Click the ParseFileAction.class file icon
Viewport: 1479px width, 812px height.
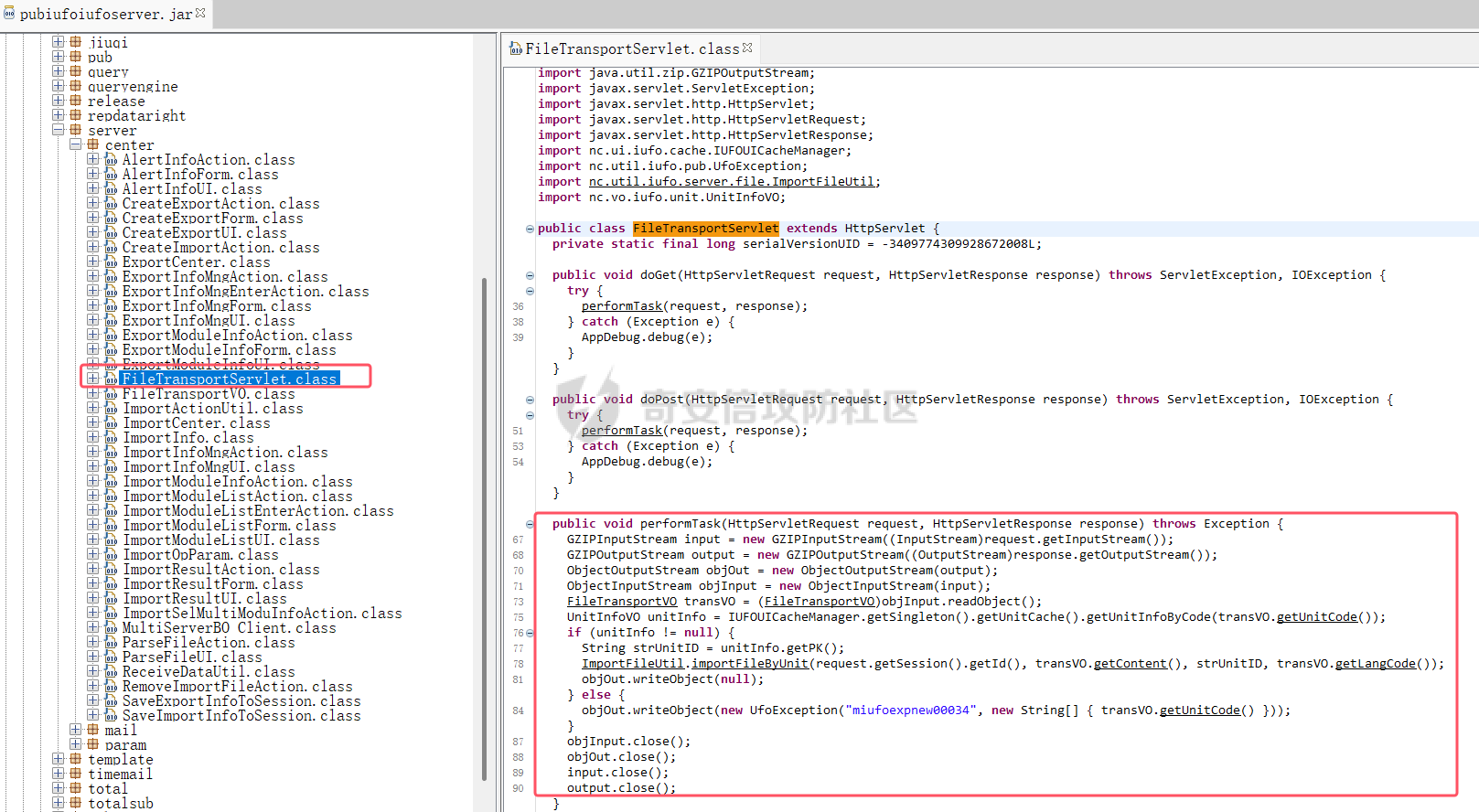(x=110, y=642)
